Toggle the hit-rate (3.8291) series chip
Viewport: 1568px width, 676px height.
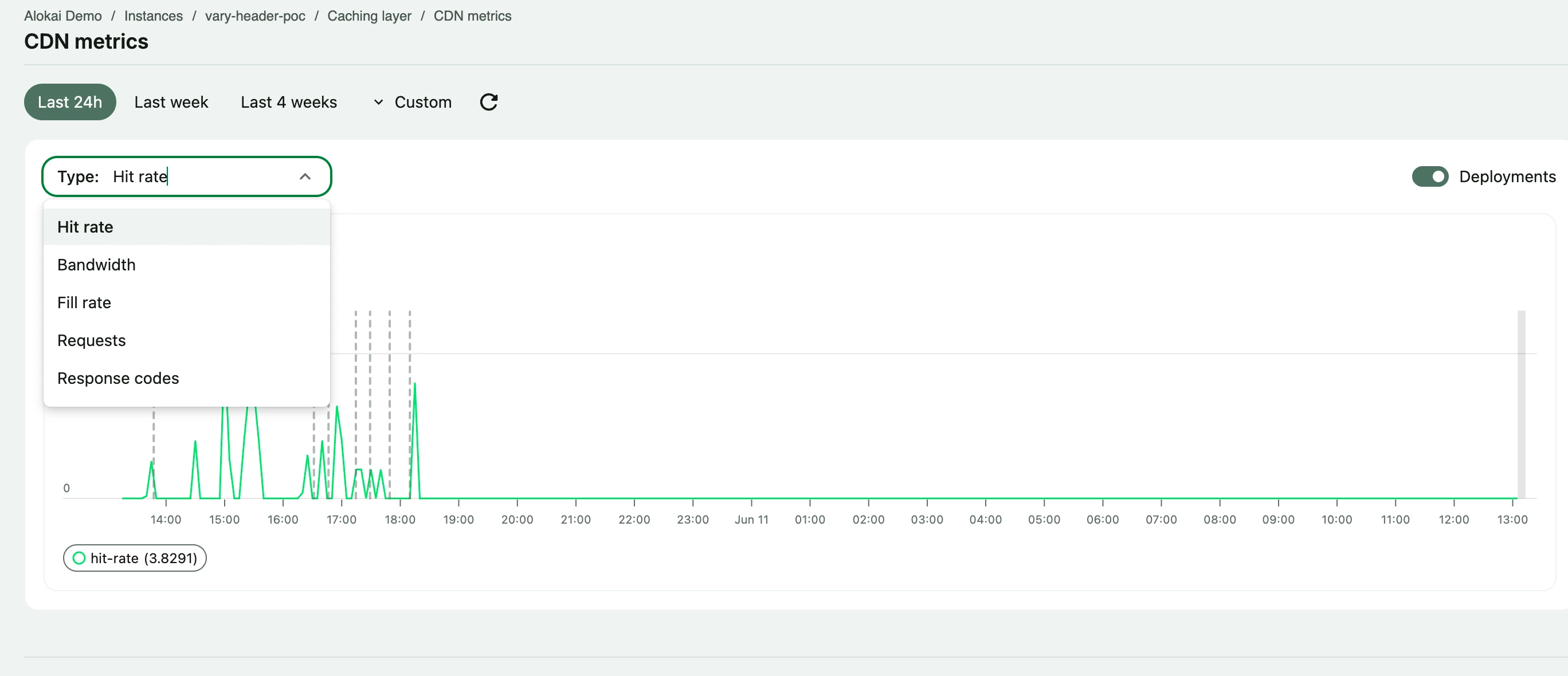coord(134,557)
